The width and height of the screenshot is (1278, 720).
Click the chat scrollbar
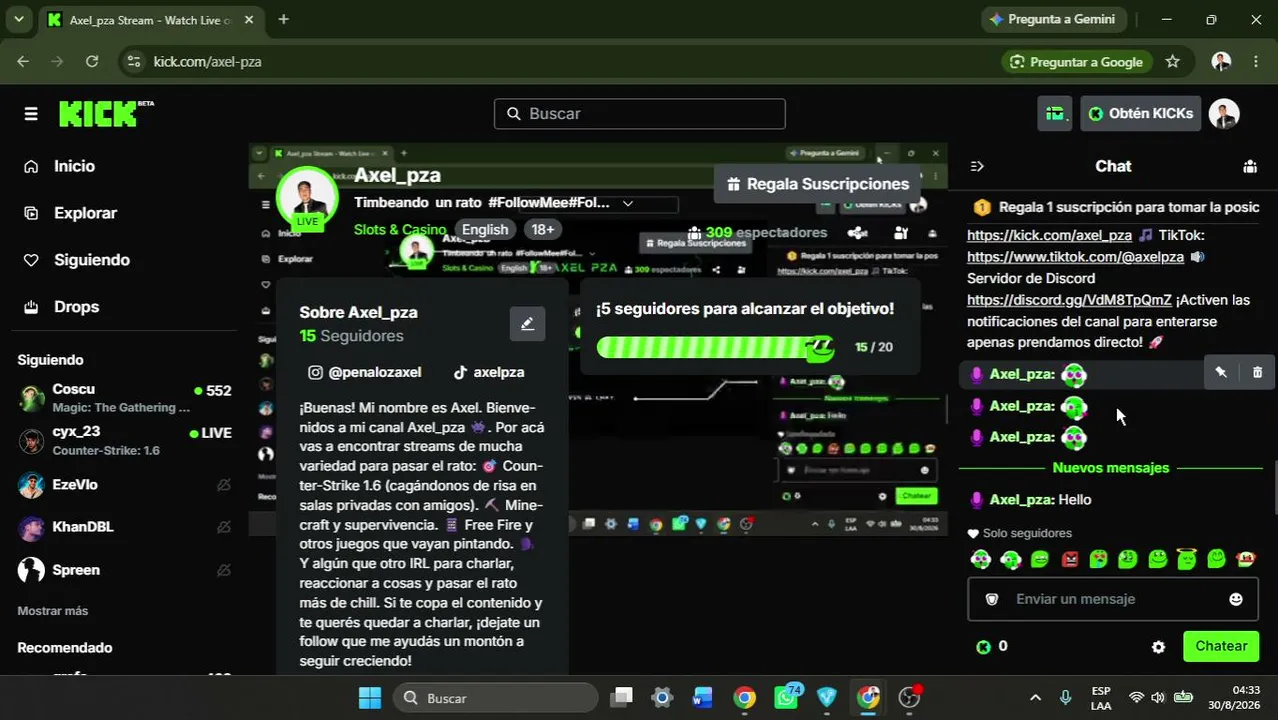(1273, 486)
